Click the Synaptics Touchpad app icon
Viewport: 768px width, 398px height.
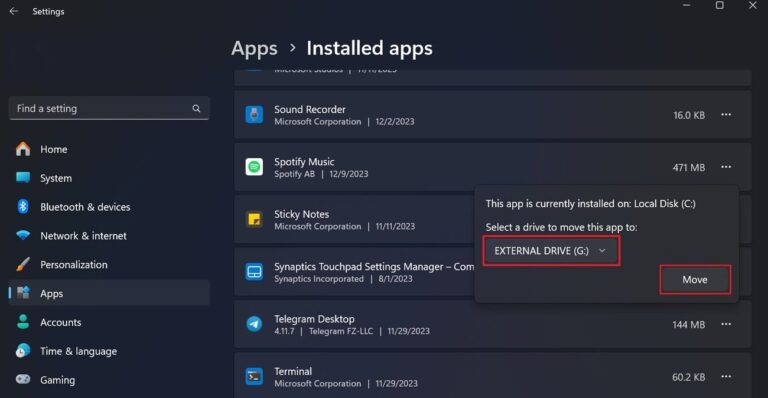coord(254,272)
